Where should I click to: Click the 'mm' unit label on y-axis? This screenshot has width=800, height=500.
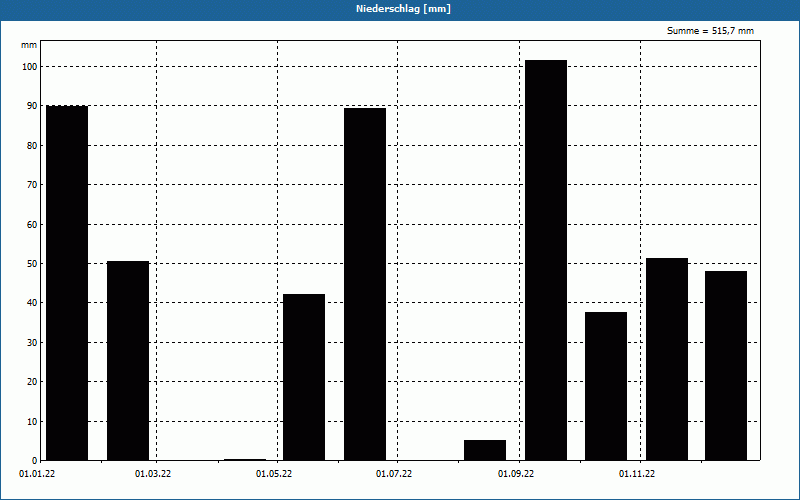(29, 45)
